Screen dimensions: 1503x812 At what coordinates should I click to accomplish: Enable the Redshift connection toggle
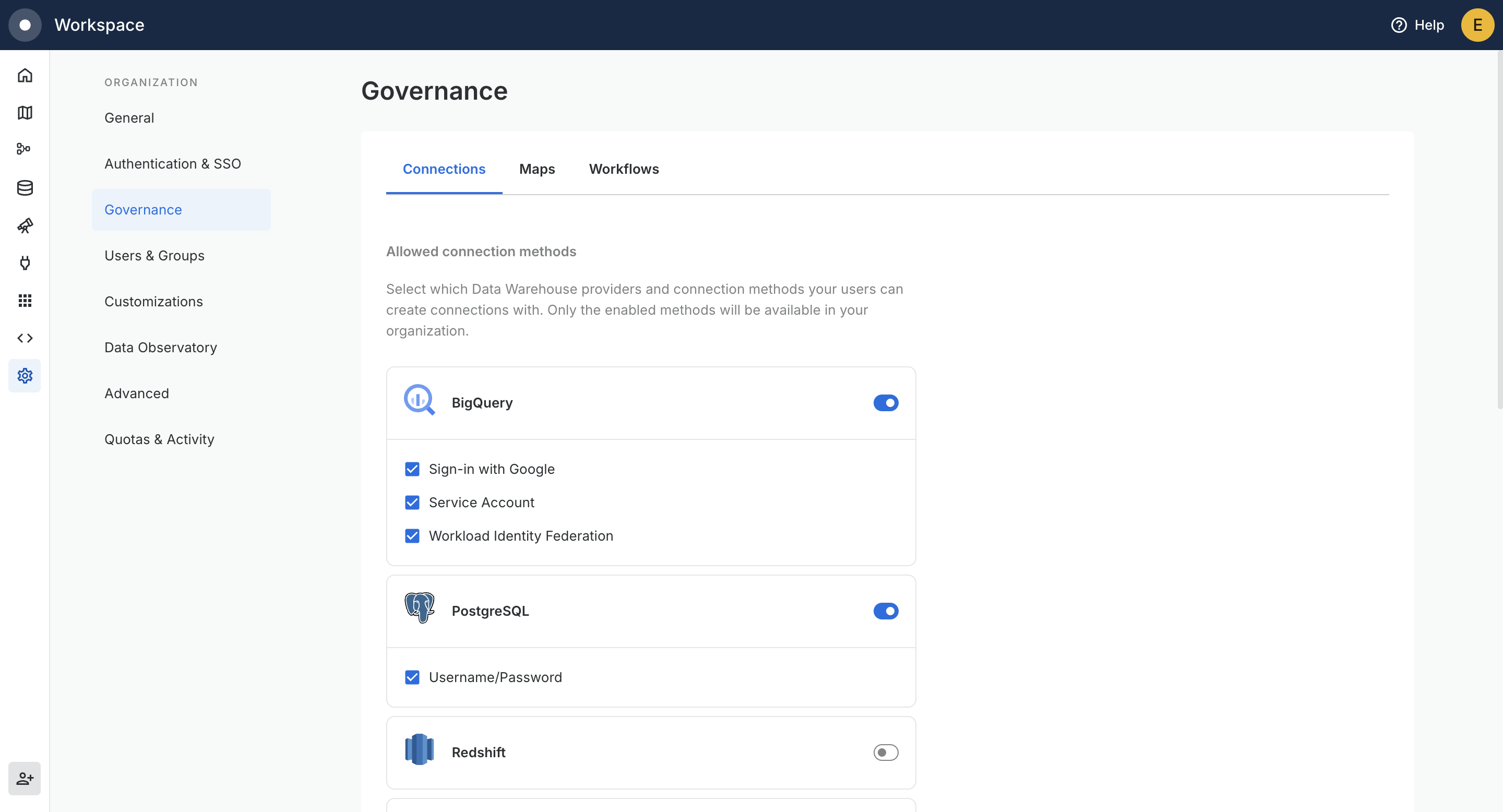pyautogui.click(x=885, y=753)
